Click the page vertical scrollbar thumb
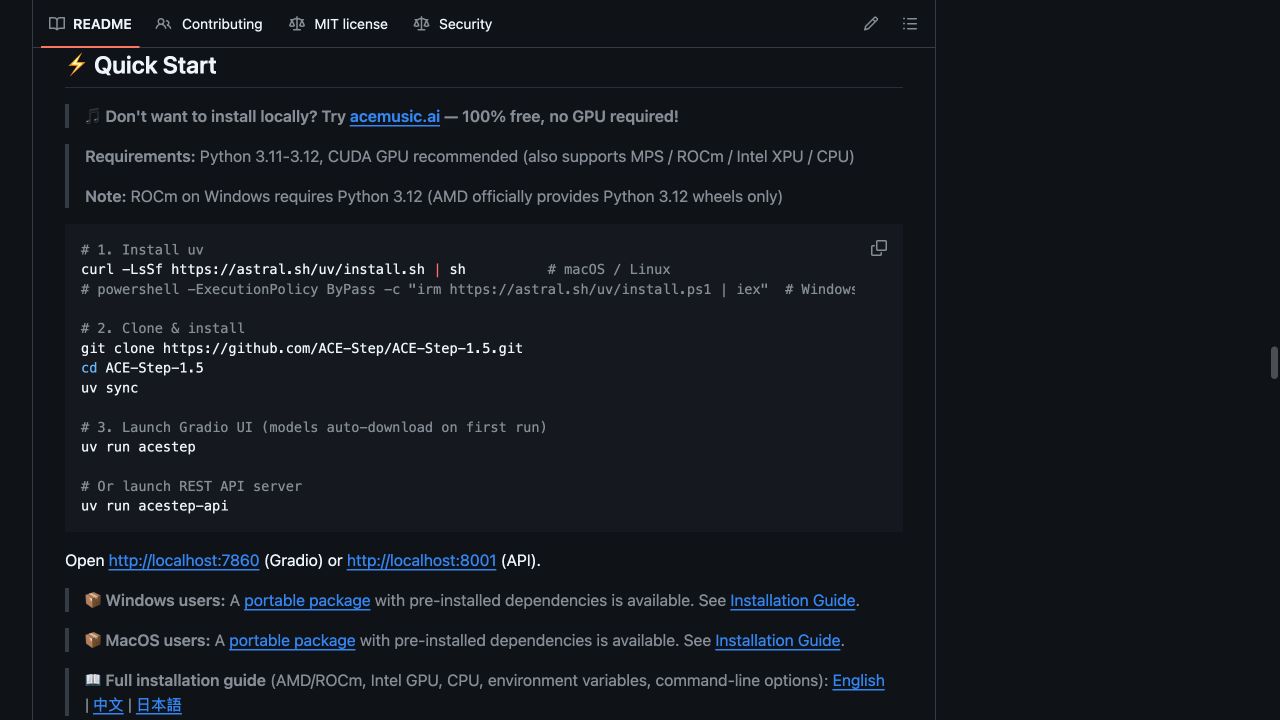1280x720 pixels. [x=1274, y=362]
